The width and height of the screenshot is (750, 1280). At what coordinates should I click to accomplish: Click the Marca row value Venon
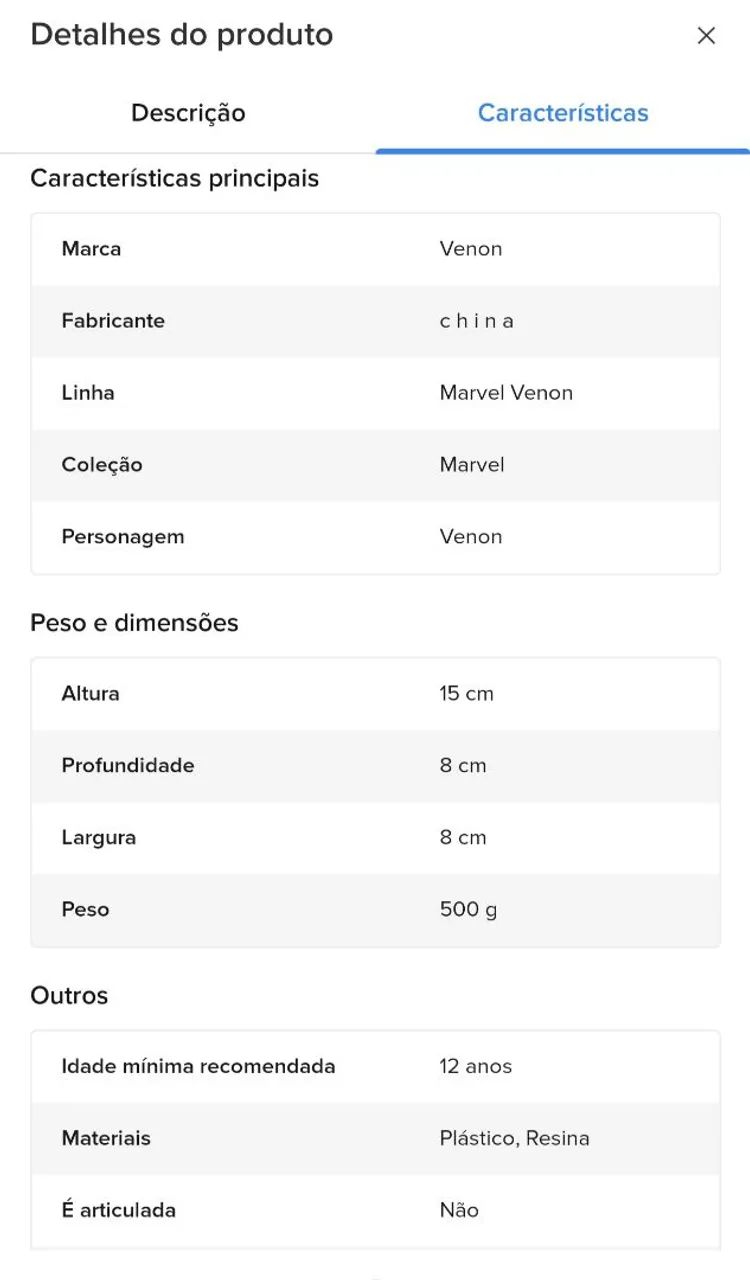(471, 249)
